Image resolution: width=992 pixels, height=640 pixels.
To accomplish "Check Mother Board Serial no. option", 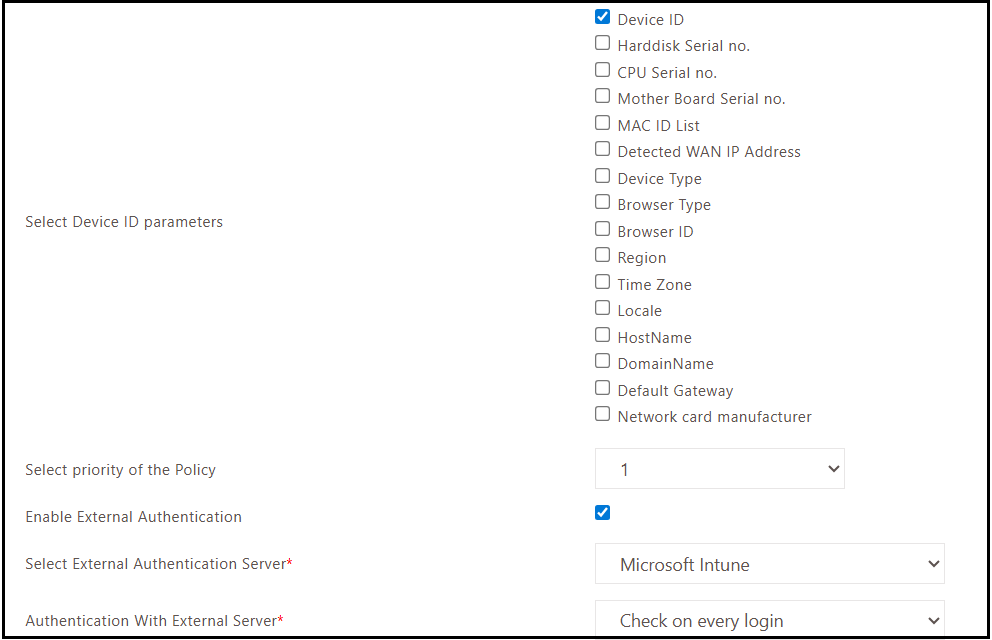I will click(602, 96).
